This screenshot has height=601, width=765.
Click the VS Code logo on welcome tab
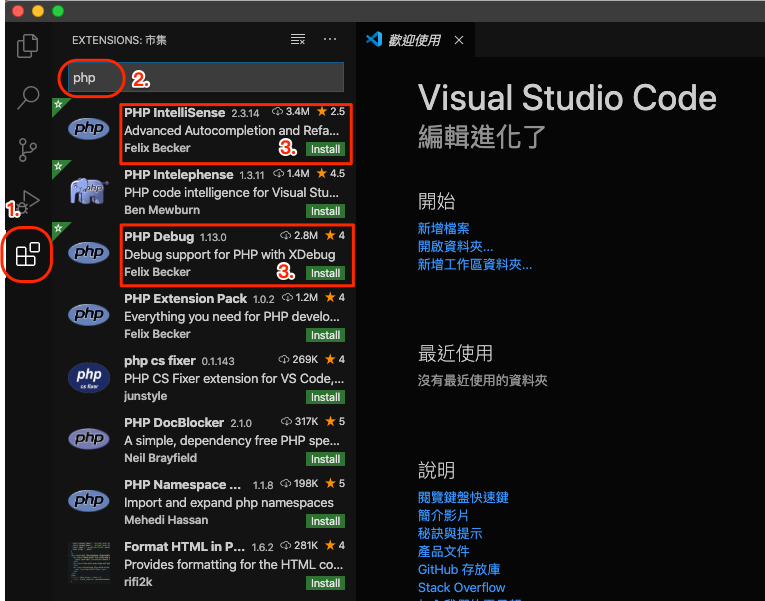(374, 39)
